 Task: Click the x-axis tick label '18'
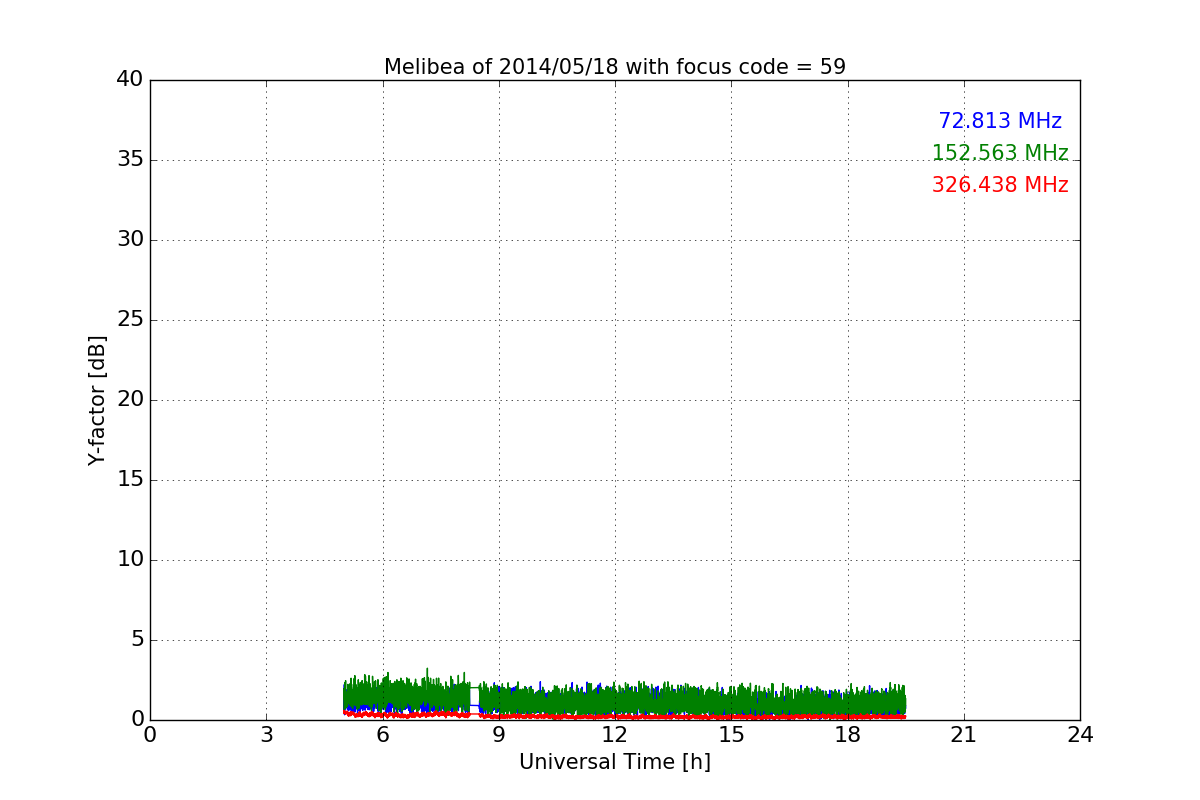848,735
